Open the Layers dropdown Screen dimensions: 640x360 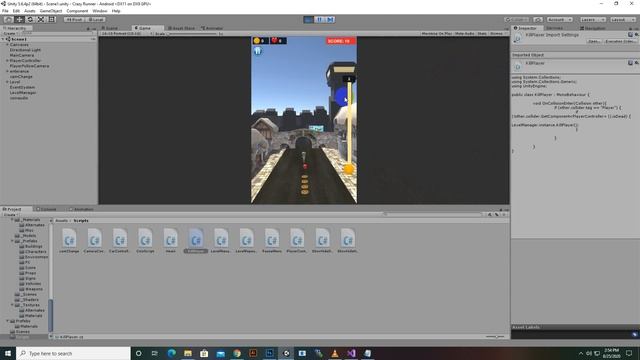pyautogui.click(x=592, y=19)
